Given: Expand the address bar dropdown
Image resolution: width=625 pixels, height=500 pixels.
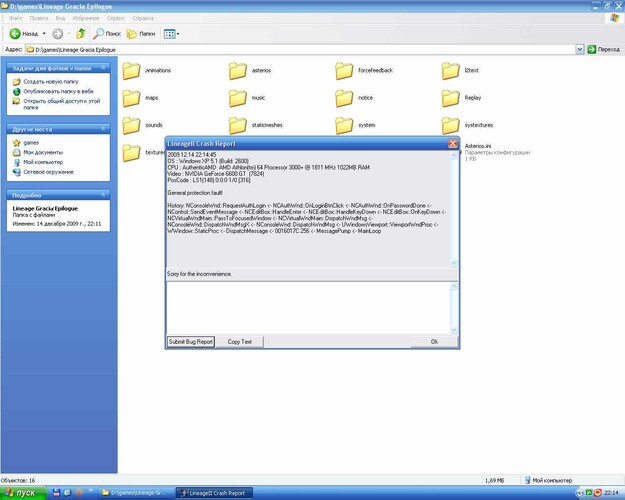Looking at the screenshot, I should click(x=580, y=49).
